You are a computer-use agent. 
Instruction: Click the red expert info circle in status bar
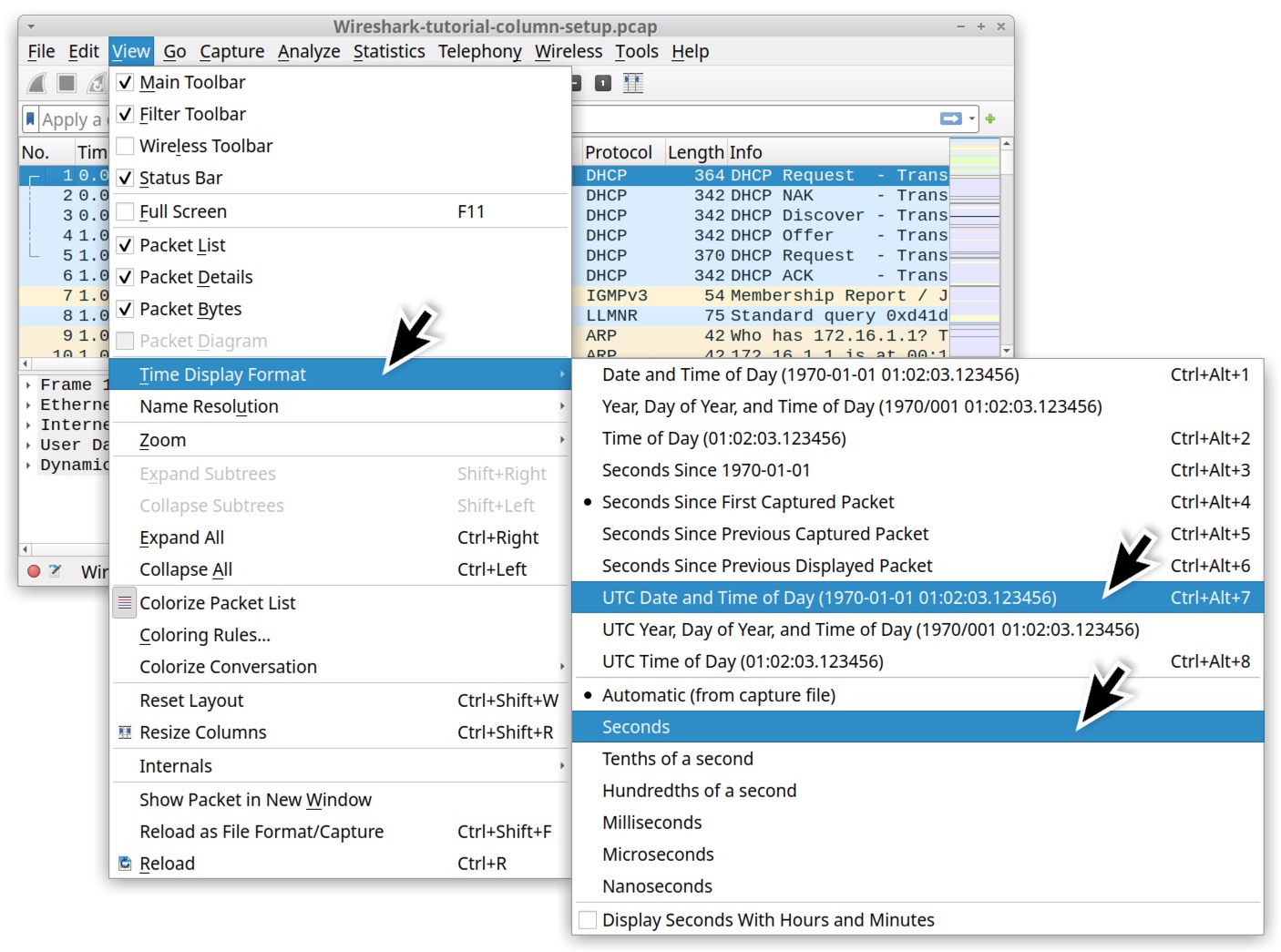pyautogui.click(x=34, y=571)
